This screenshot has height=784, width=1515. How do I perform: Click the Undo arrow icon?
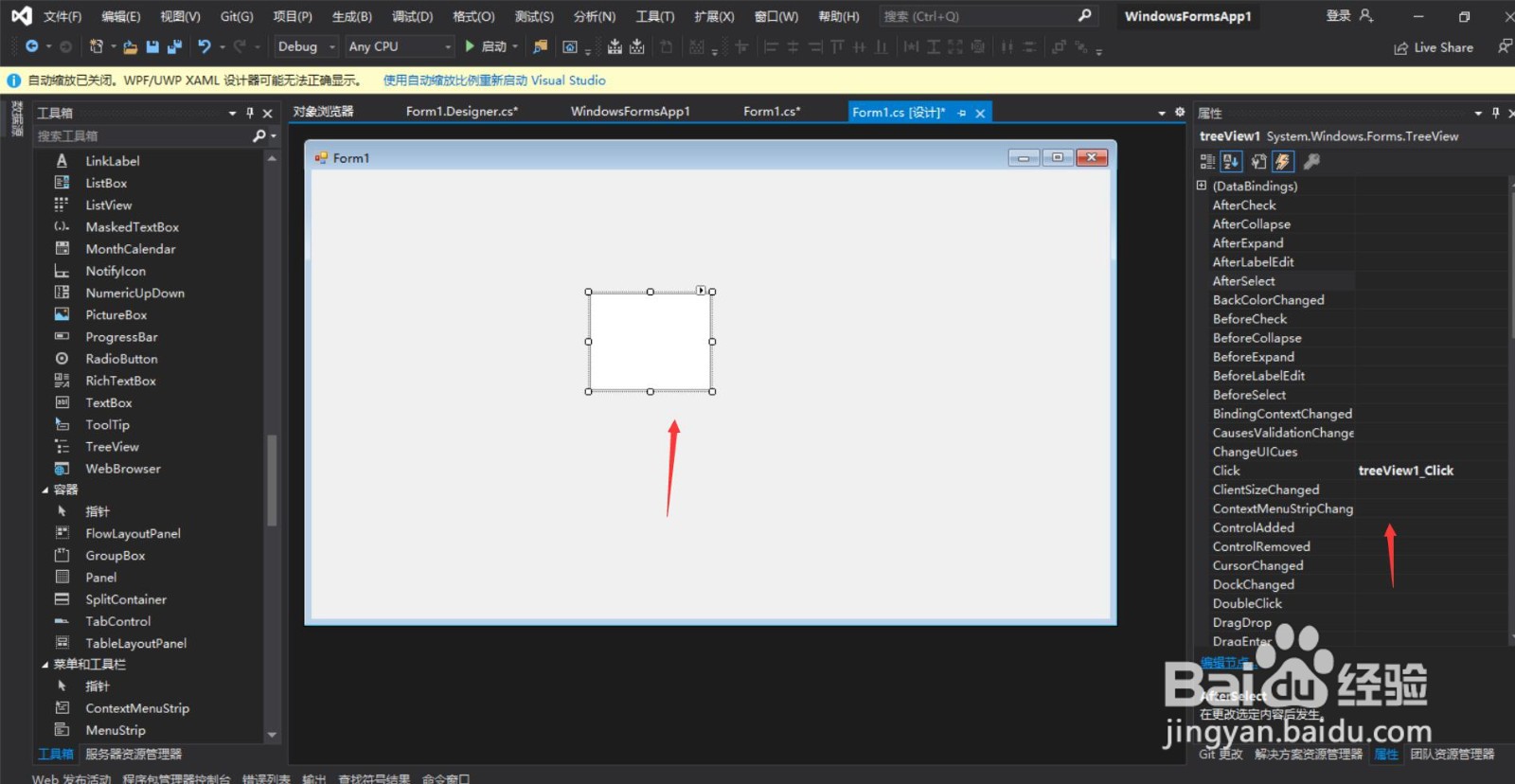(204, 46)
